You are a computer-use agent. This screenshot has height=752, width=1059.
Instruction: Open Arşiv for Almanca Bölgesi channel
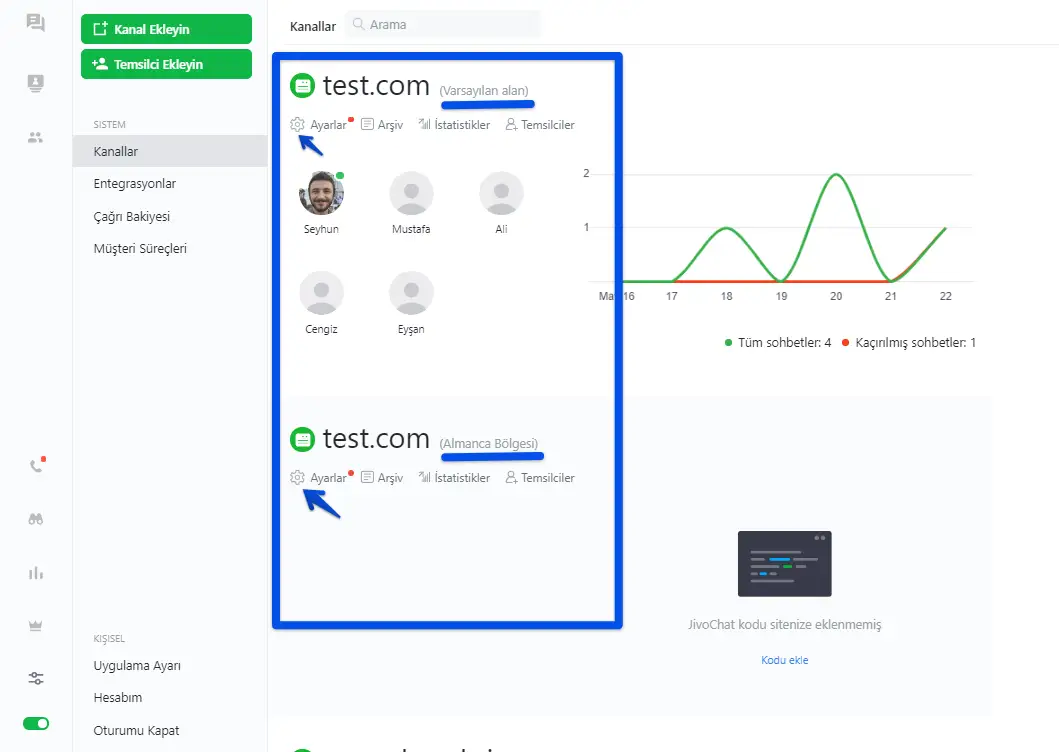coord(390,478)
